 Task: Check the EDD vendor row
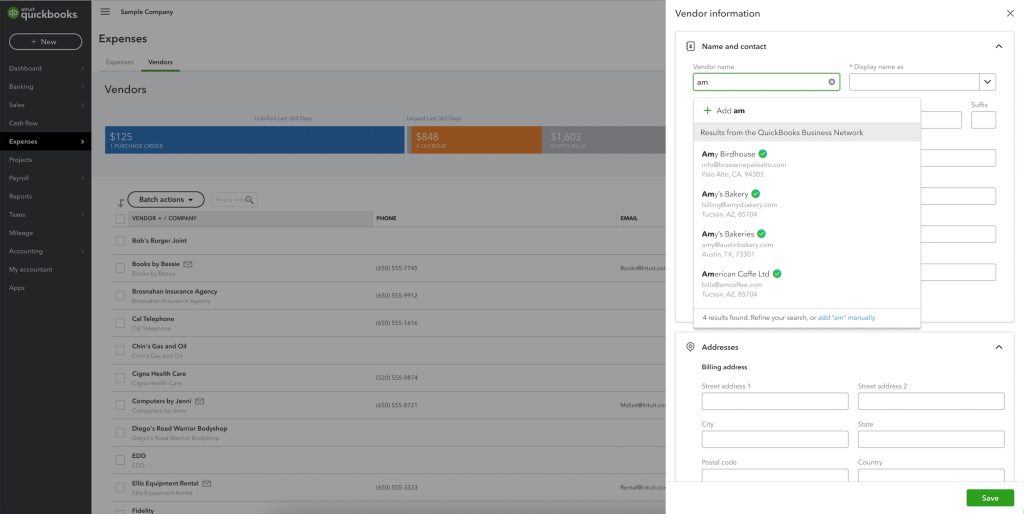(120, 460)
